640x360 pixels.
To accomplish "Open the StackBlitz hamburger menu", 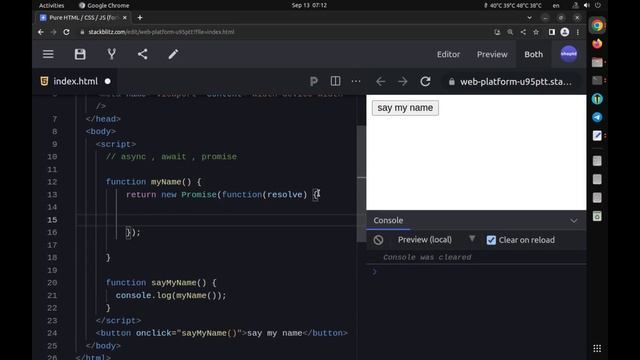I will click(x=48, y=54).
